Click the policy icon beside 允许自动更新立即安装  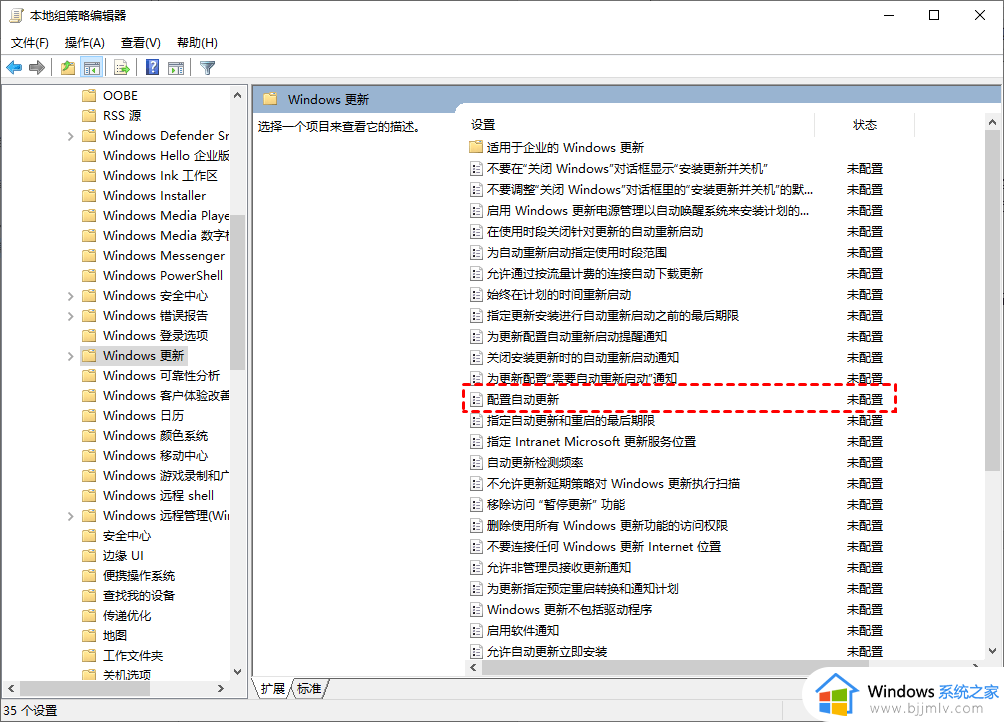[476, 652]
